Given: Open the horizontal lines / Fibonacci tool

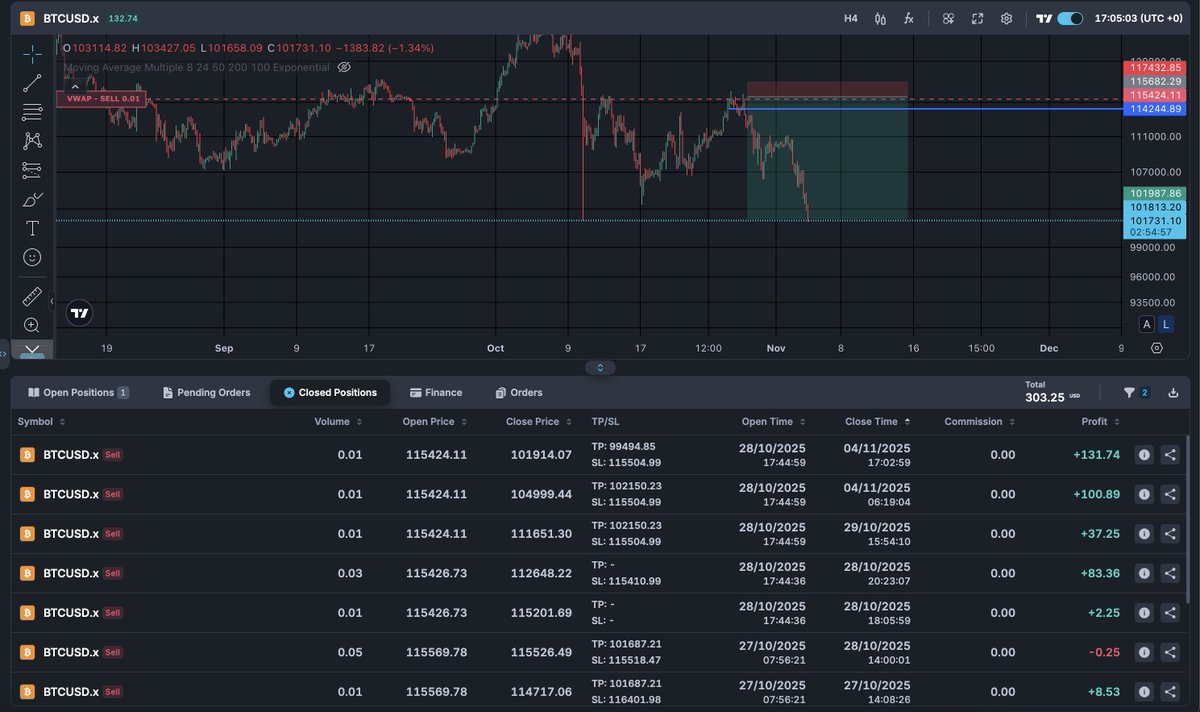Looking at the screenshot, I should tap(32, 112).
